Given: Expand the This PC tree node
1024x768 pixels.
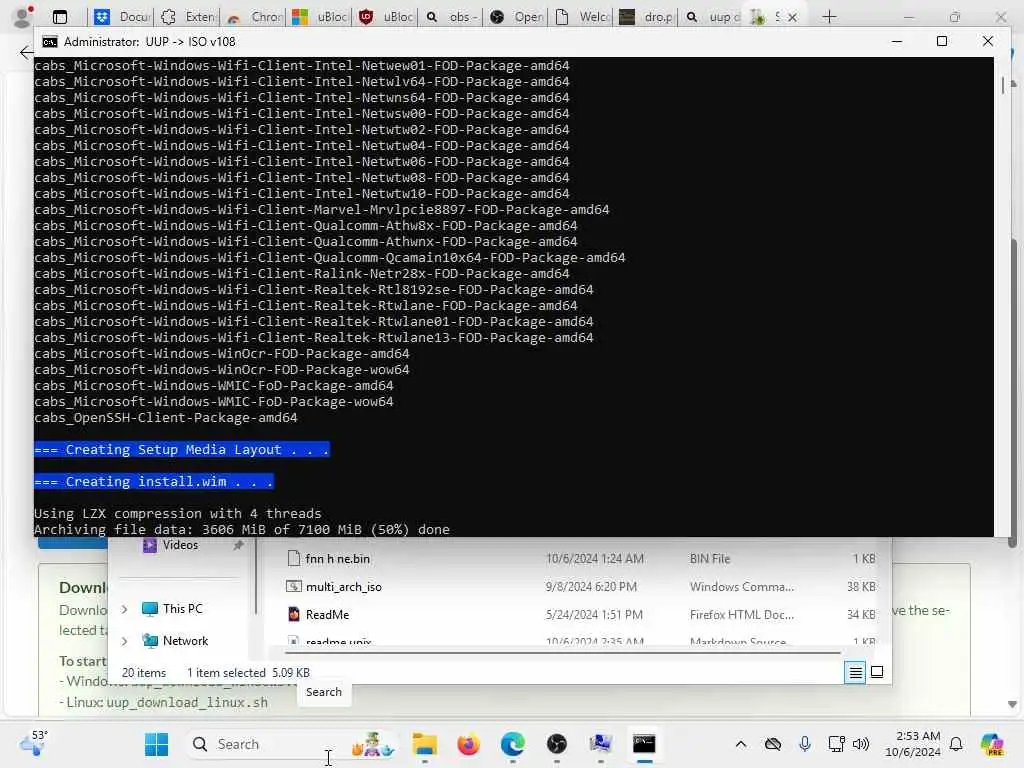Looking at the screenshot, I should [124, 609].
